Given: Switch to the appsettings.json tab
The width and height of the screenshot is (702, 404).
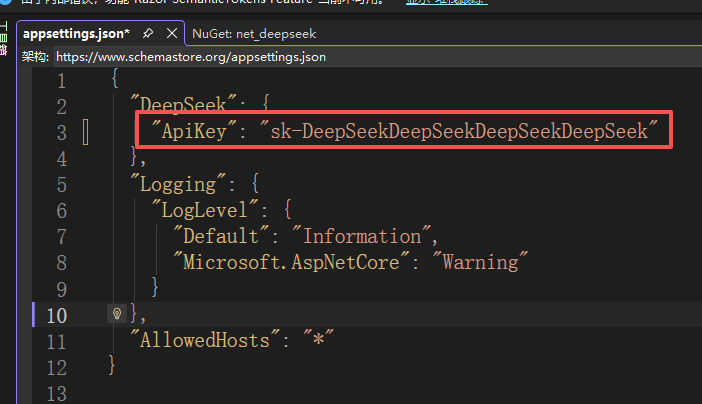Looking at the screenshot, I should [x=76, y=34].
